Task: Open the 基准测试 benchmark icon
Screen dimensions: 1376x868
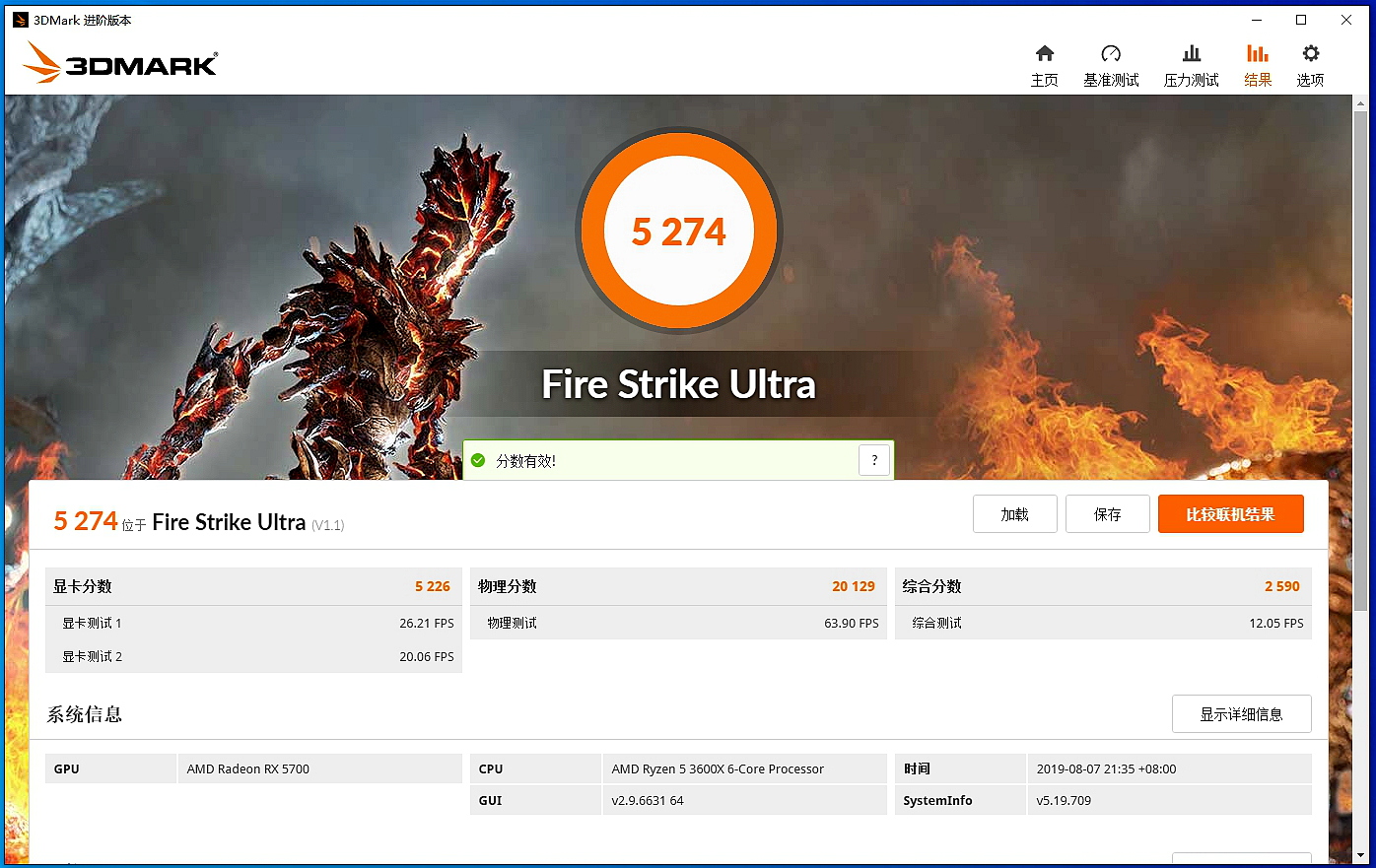Action: [1111, 64]
